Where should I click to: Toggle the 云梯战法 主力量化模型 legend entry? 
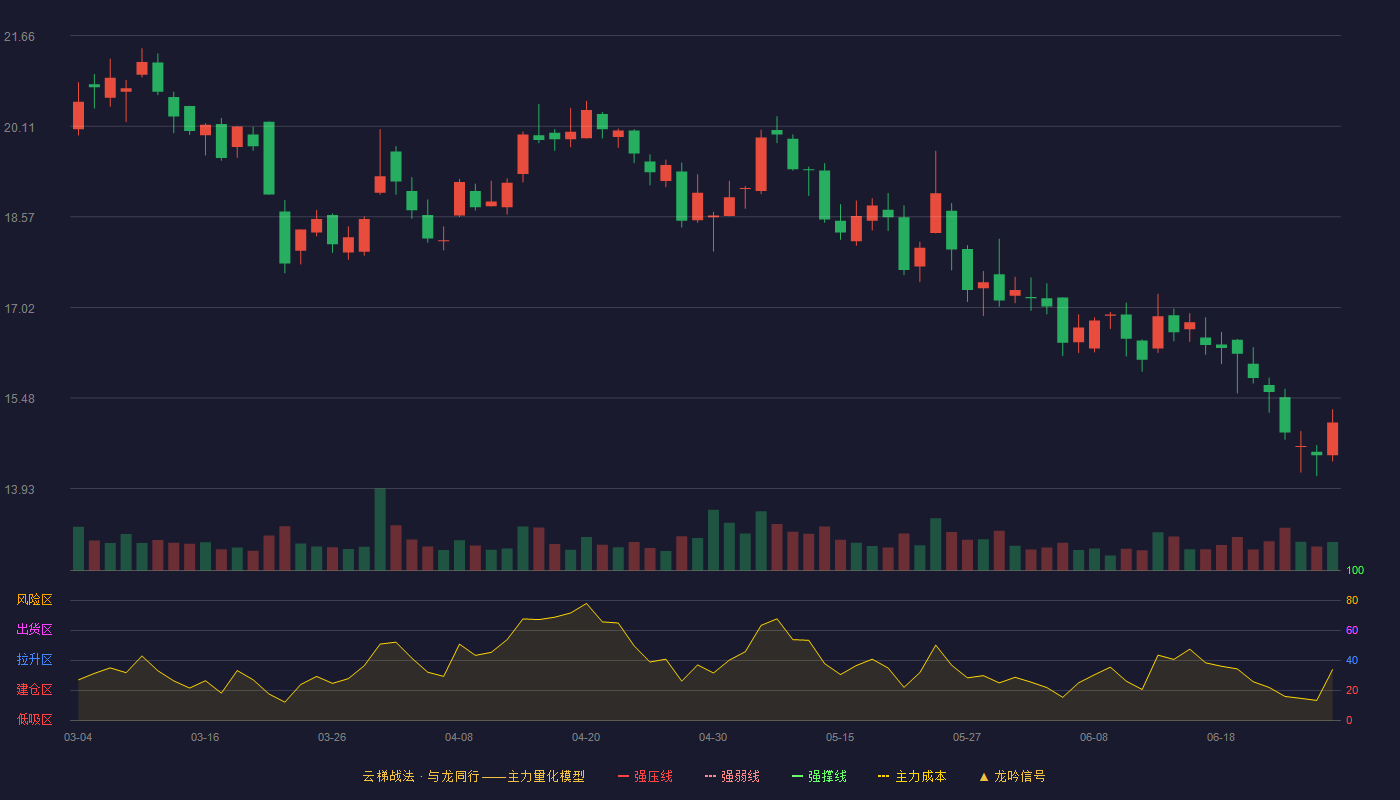473,776
